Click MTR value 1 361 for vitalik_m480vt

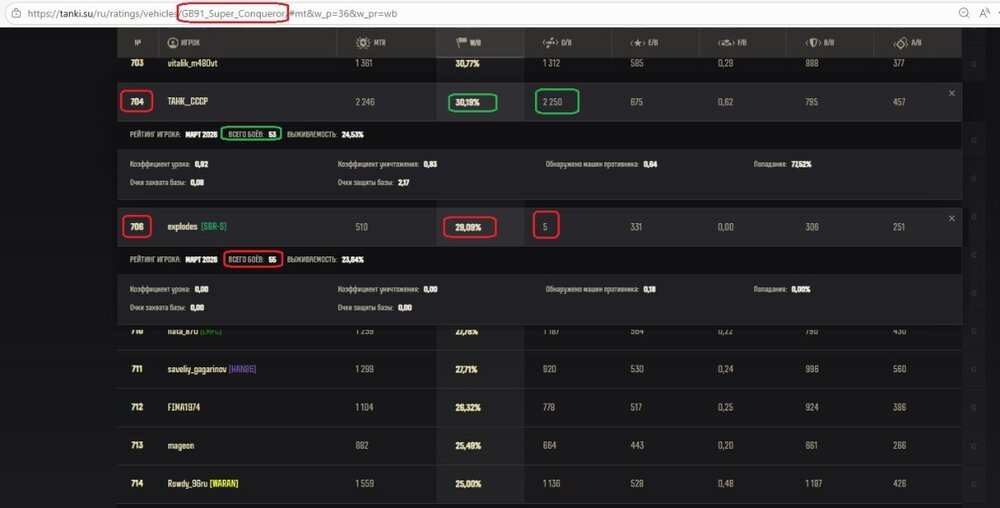coord(364,63)
